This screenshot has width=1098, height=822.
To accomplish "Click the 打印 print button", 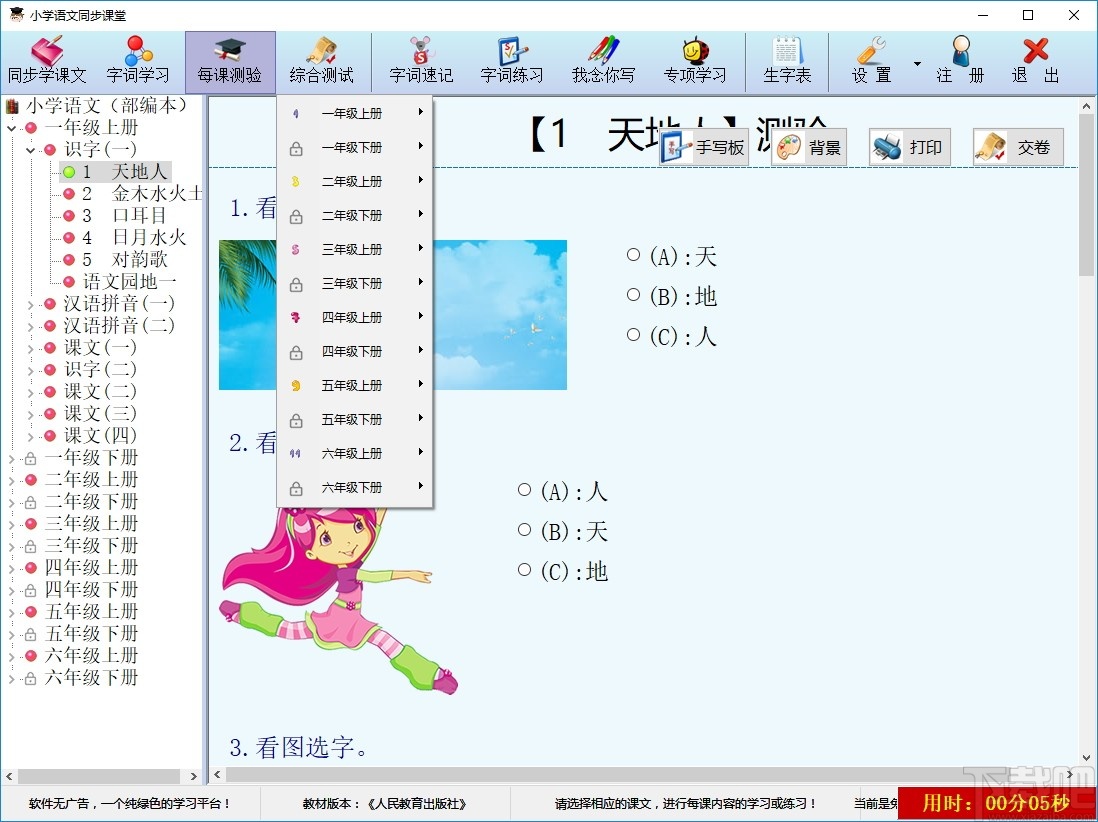I will point(909,146).
